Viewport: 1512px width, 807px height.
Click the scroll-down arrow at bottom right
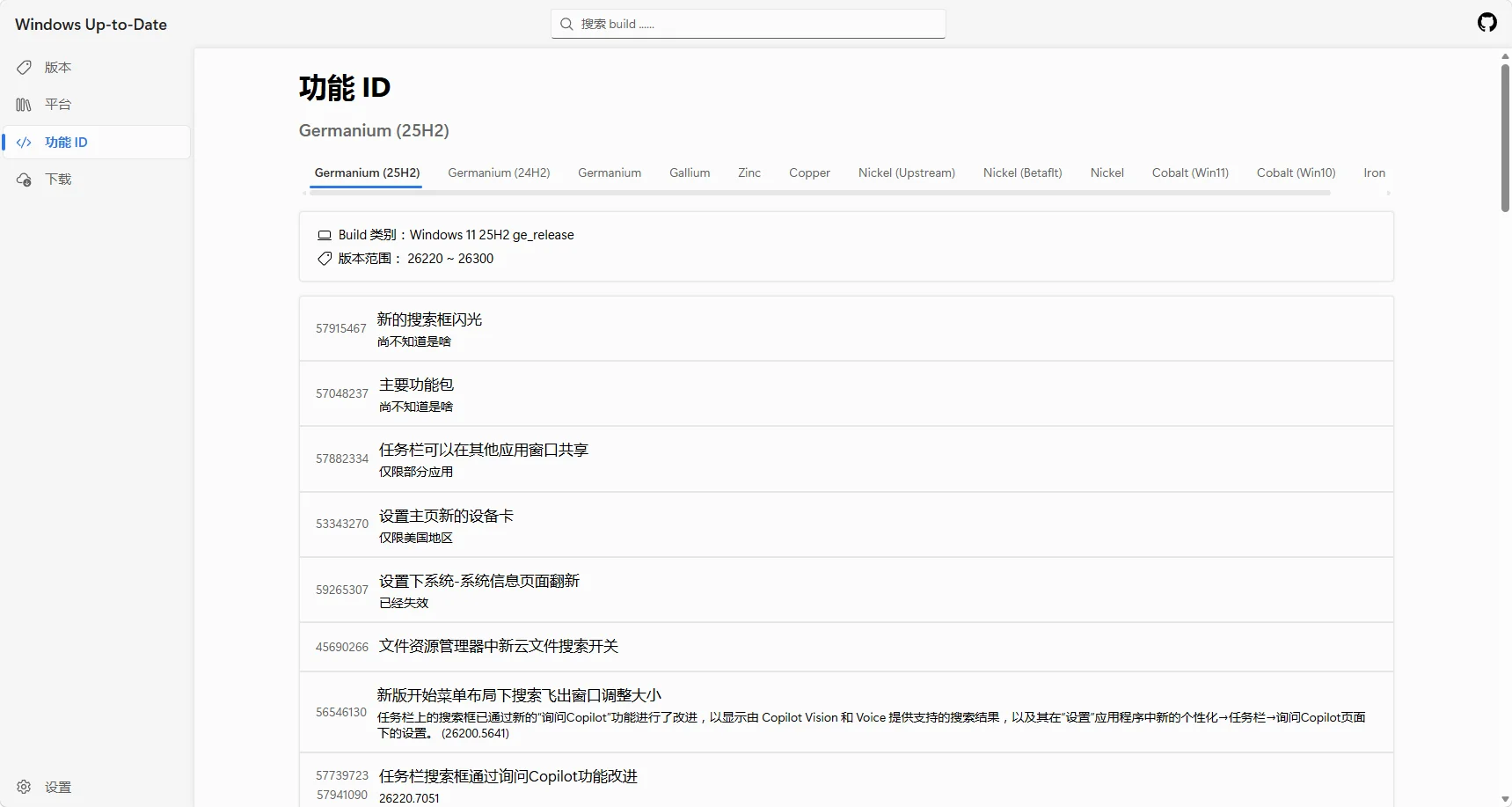[1505, 799]
